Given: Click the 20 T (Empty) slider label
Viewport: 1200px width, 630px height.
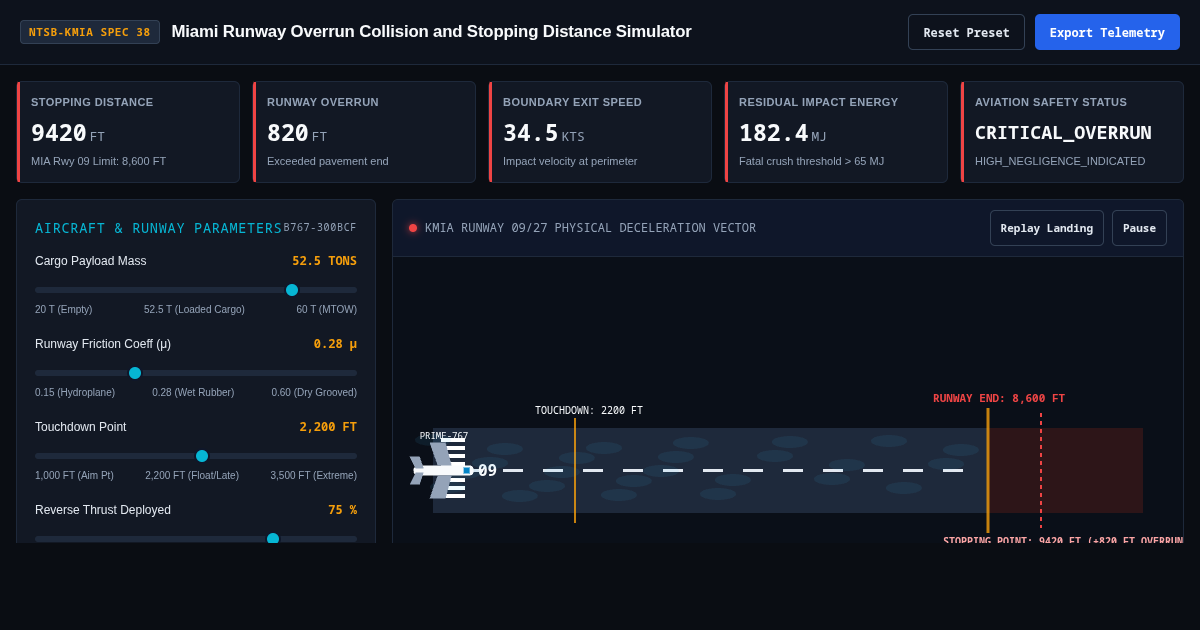Looking at the screenshot, I should tap(63, 310).
